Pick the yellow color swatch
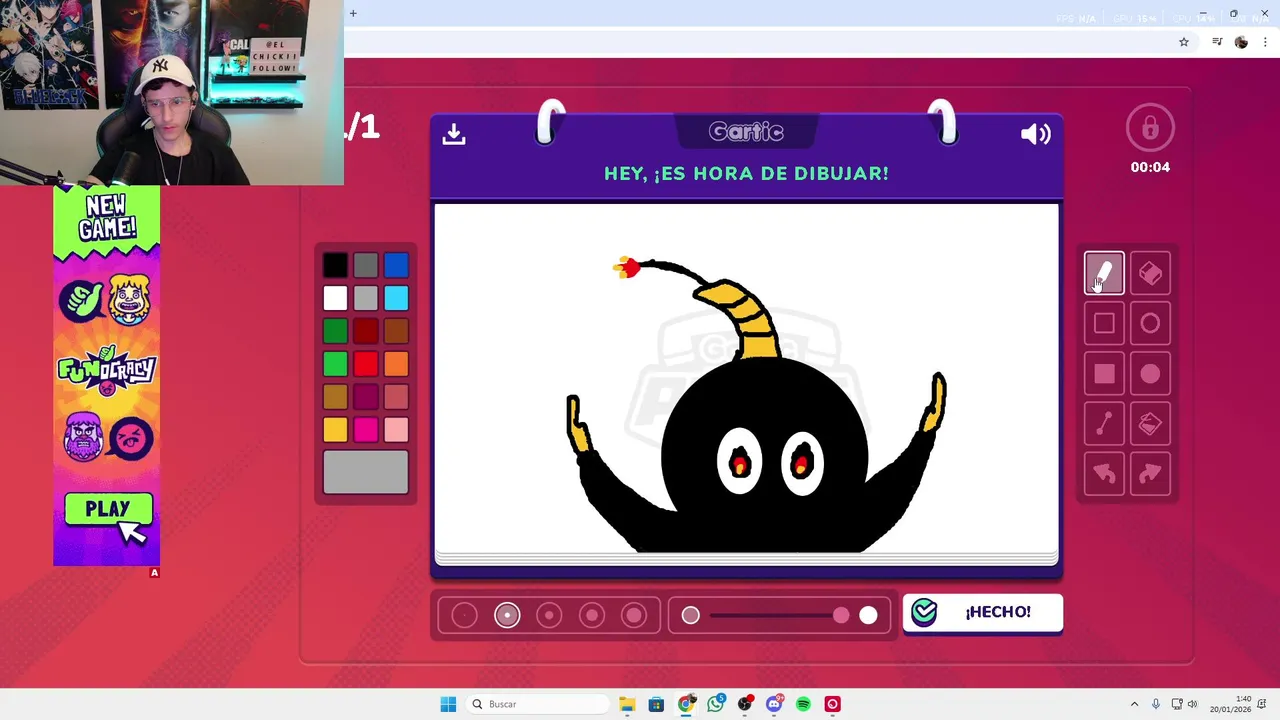 coord(335,430)
